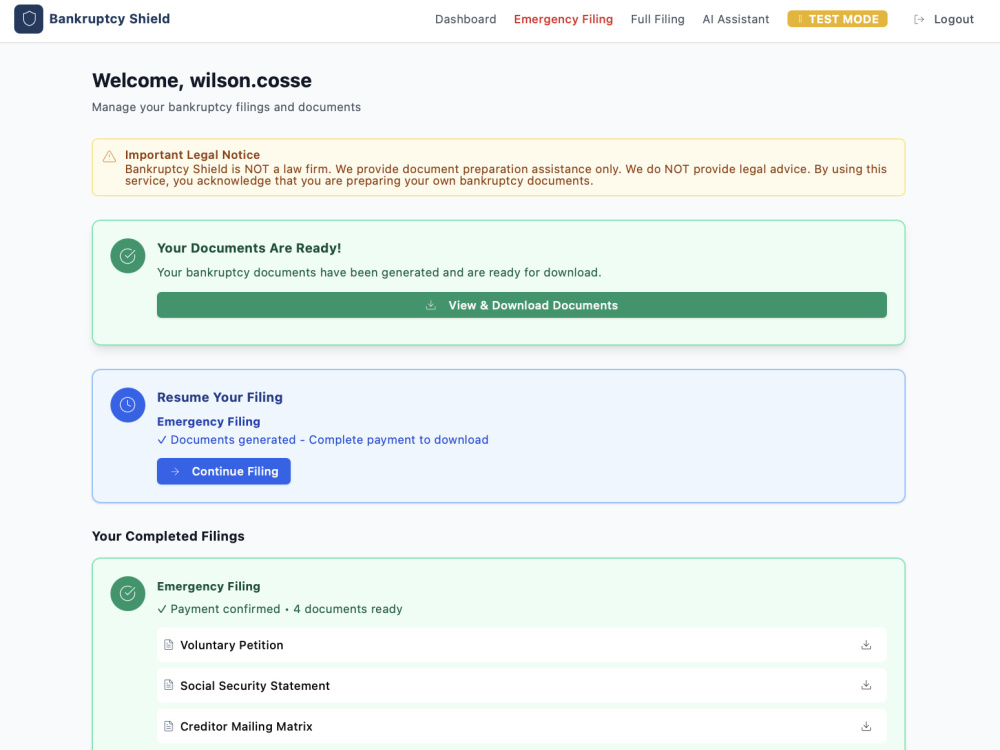Open the Full Filing nav item

658,19
